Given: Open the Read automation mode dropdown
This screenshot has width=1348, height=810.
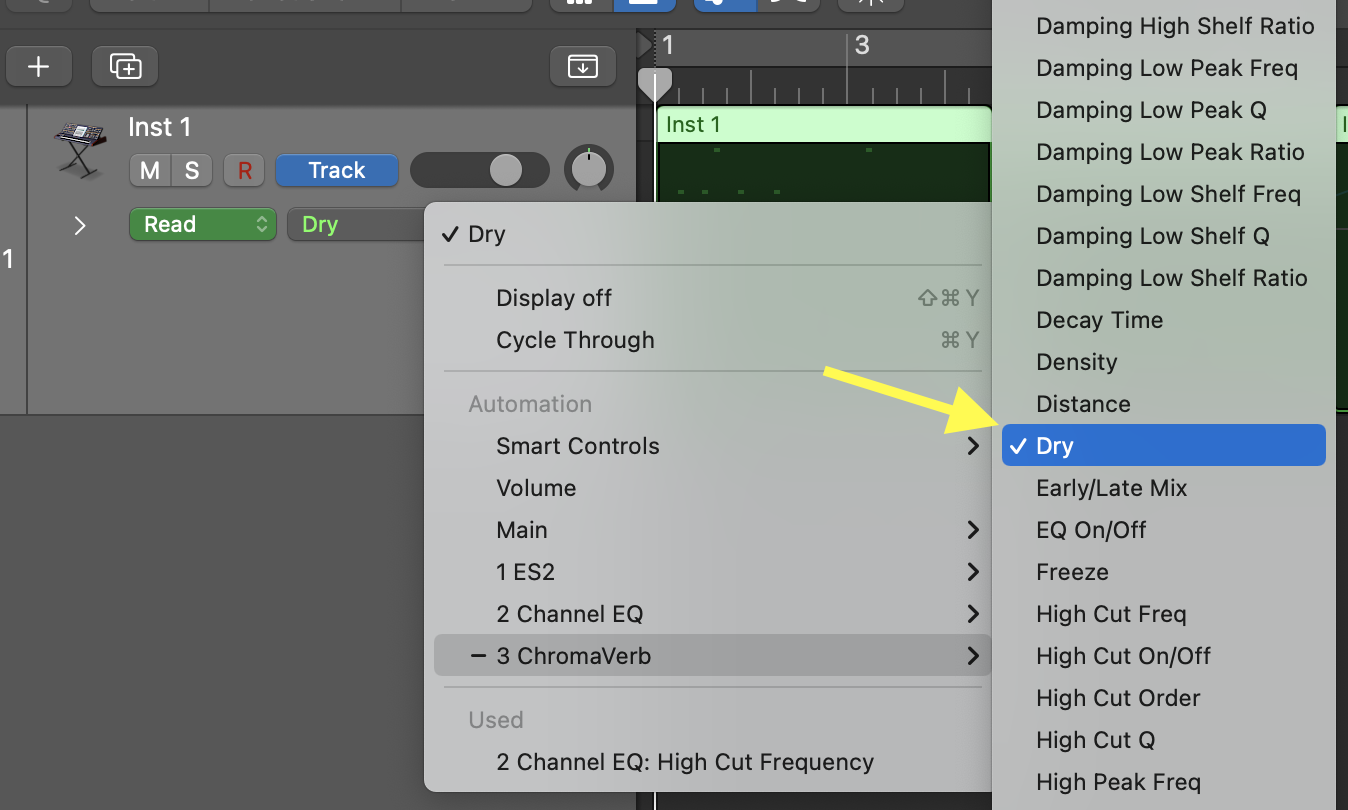Looking at the screenshot, I should [202, 224].
